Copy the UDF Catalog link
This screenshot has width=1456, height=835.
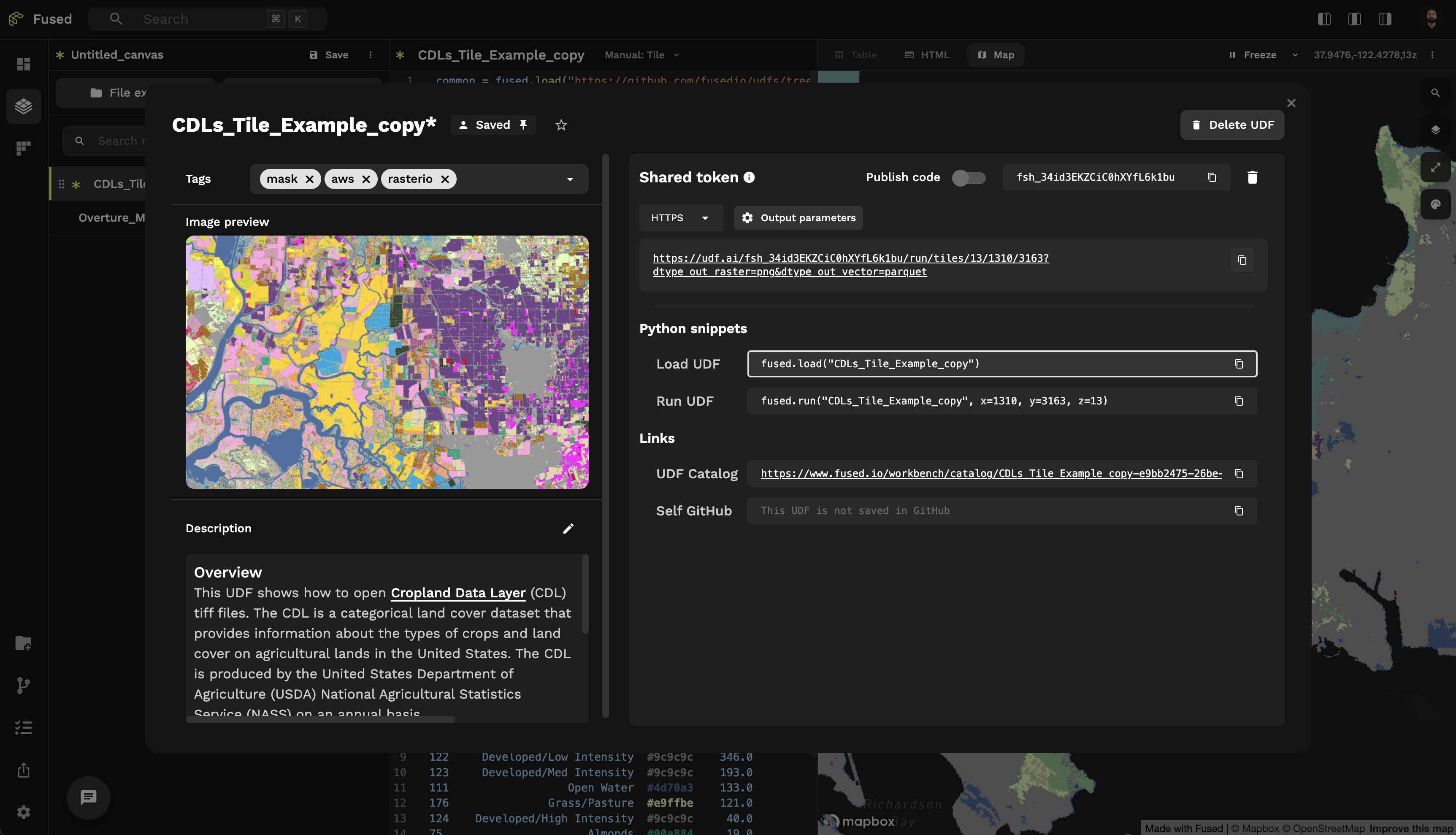click(1238, 474)
